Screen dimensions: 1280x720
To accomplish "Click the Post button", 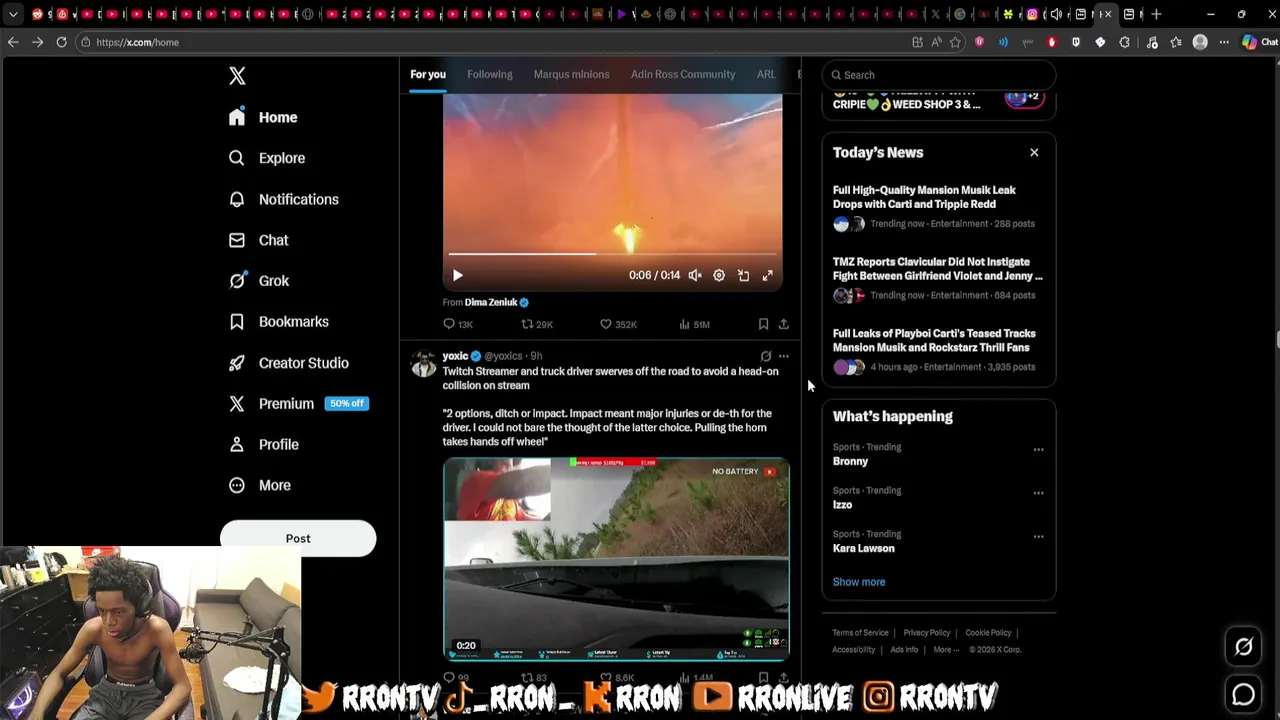I will 298,538.
